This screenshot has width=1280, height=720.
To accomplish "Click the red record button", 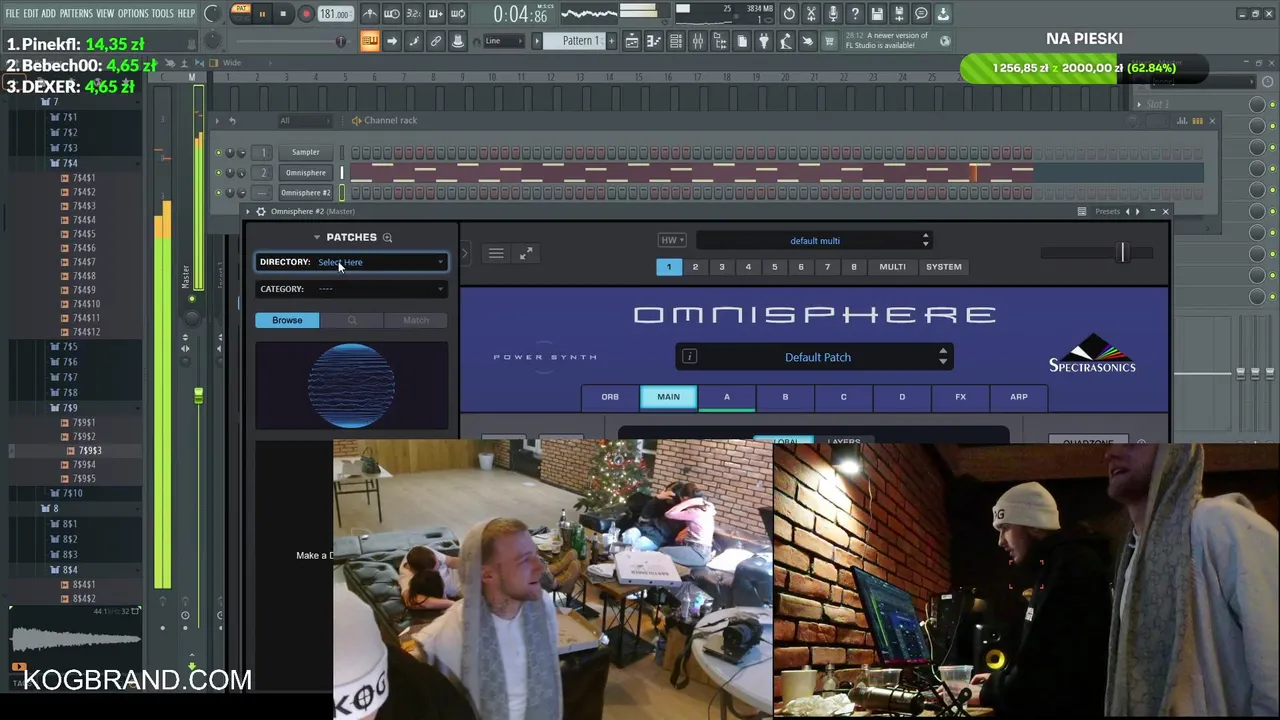I will tap(306, 14).
